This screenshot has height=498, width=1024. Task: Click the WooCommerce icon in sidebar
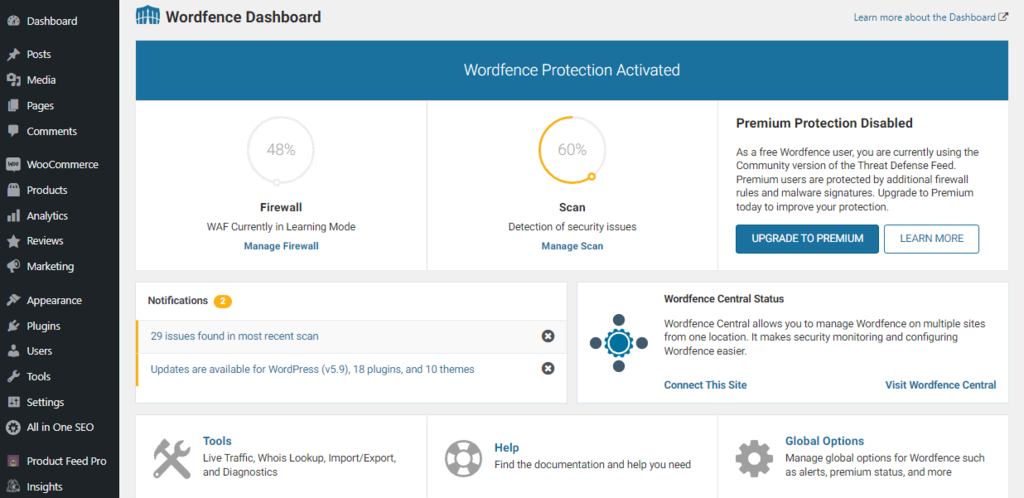[13, 164]
